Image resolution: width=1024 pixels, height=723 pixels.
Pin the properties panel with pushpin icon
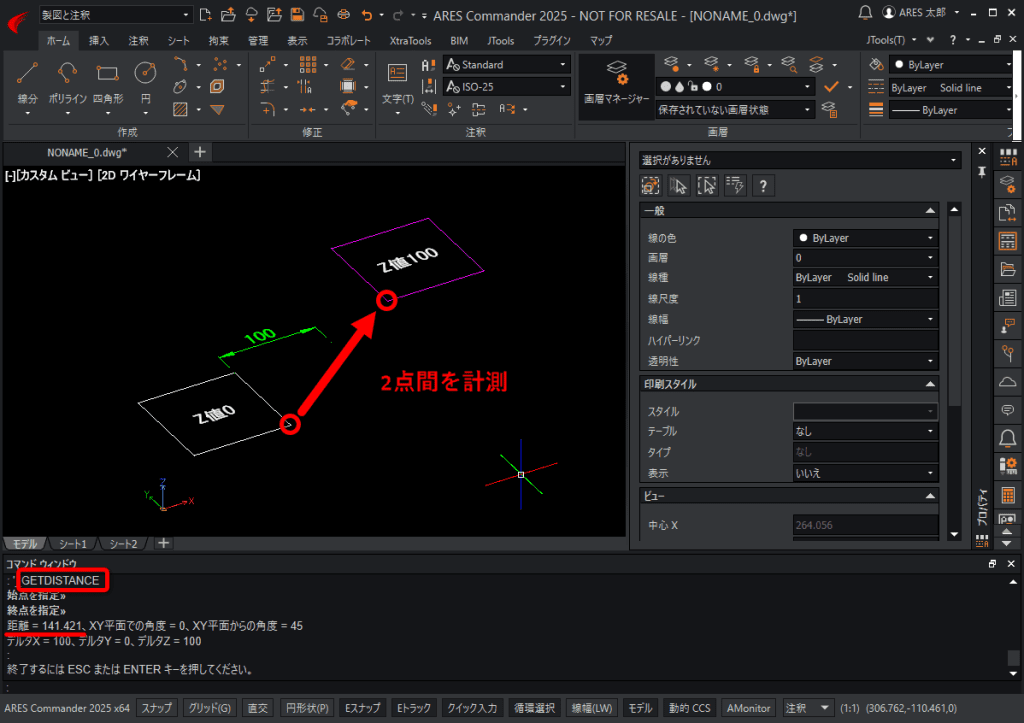click(982, 172)
